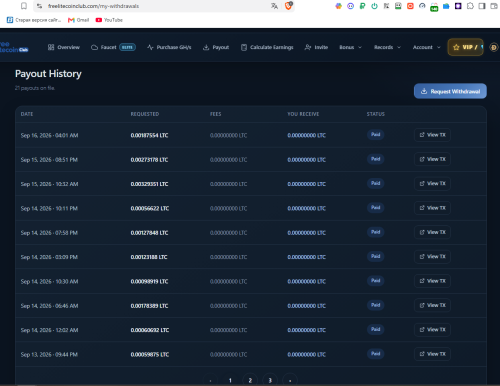The width and height of the screenshot is (500, 386).
Task: Click the Paid status badge for Sep 16
Action: click(x=376, y=135)
